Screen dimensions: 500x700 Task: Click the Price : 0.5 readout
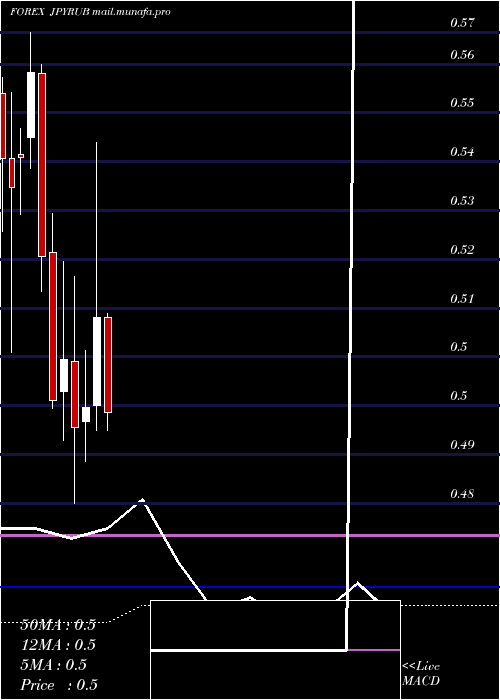59,685
